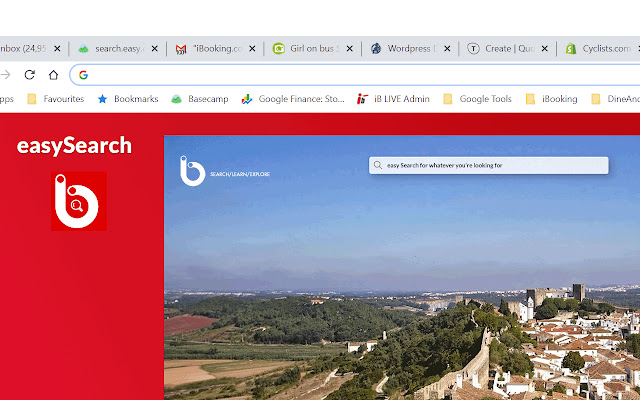Click the easySearch red logo icon
This screenshot has height=400, width=640.
point(79,201)
